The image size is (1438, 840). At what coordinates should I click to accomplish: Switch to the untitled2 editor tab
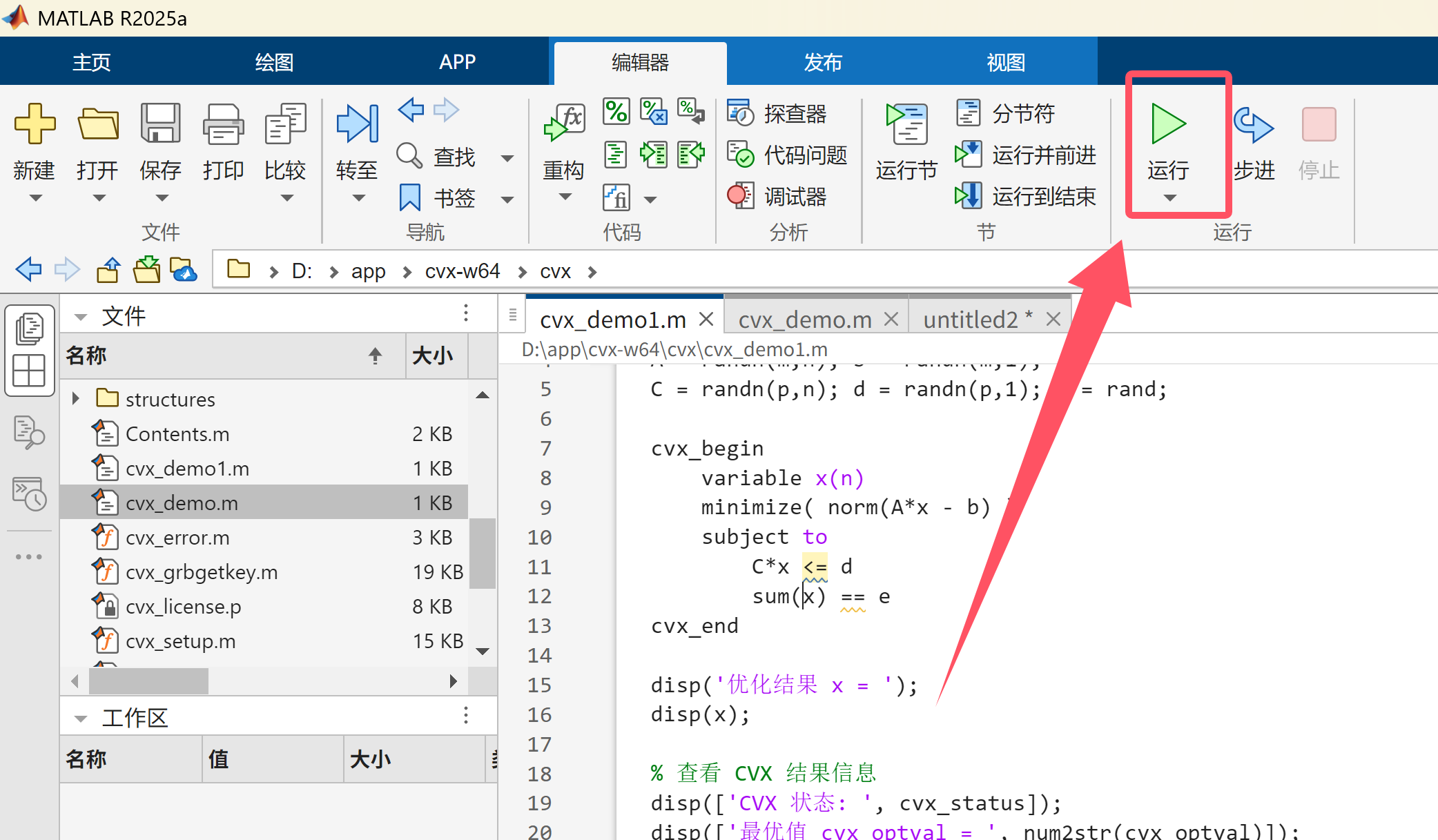[x=971, y=318]
